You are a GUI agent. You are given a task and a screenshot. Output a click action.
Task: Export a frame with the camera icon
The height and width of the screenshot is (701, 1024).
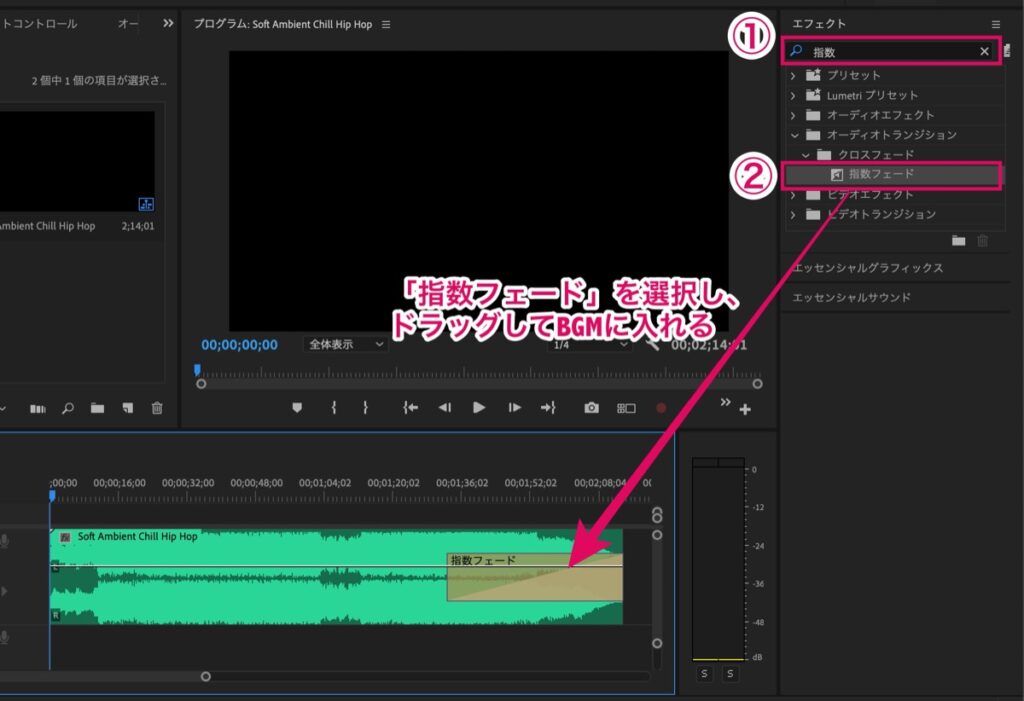pos(591,408)
